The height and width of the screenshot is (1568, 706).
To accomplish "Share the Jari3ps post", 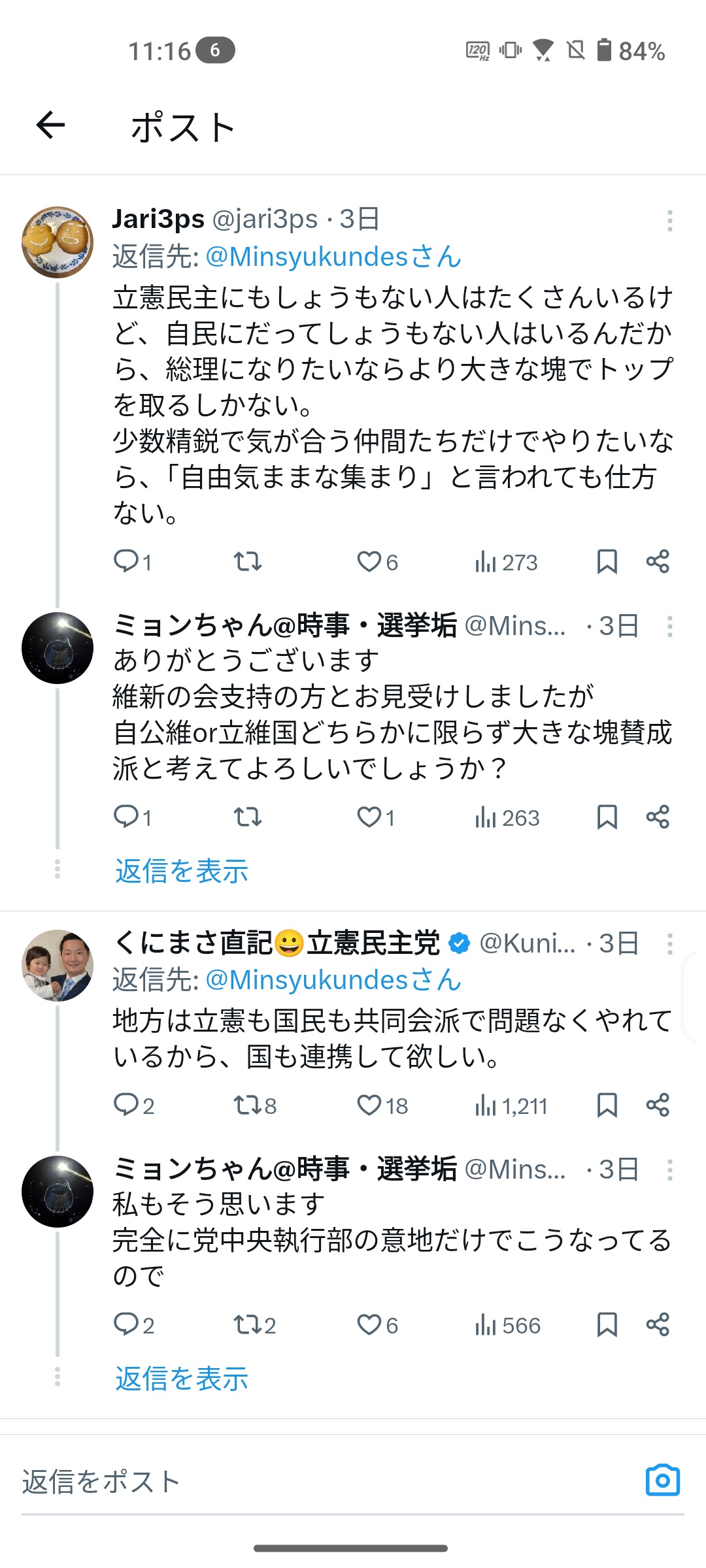I will coord(658,562).
